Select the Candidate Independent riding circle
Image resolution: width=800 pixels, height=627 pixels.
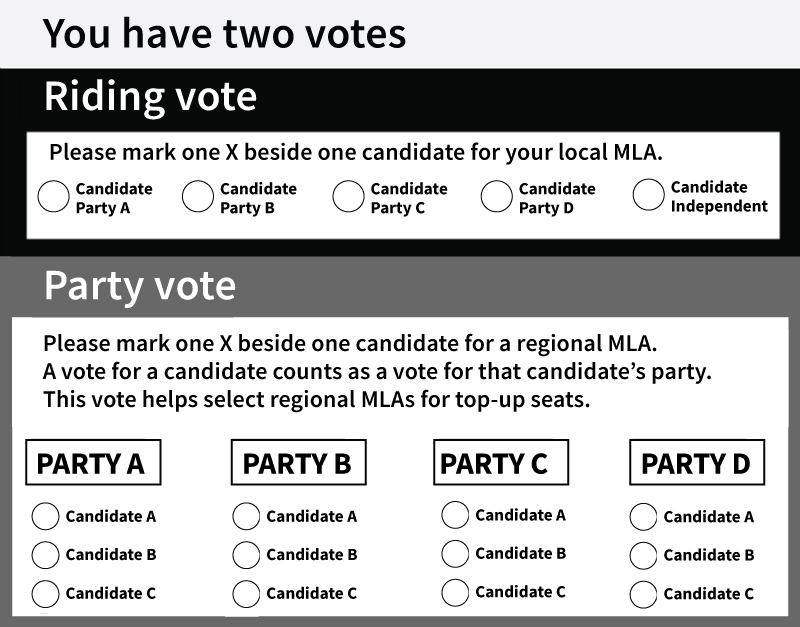(x=648, y=194)
